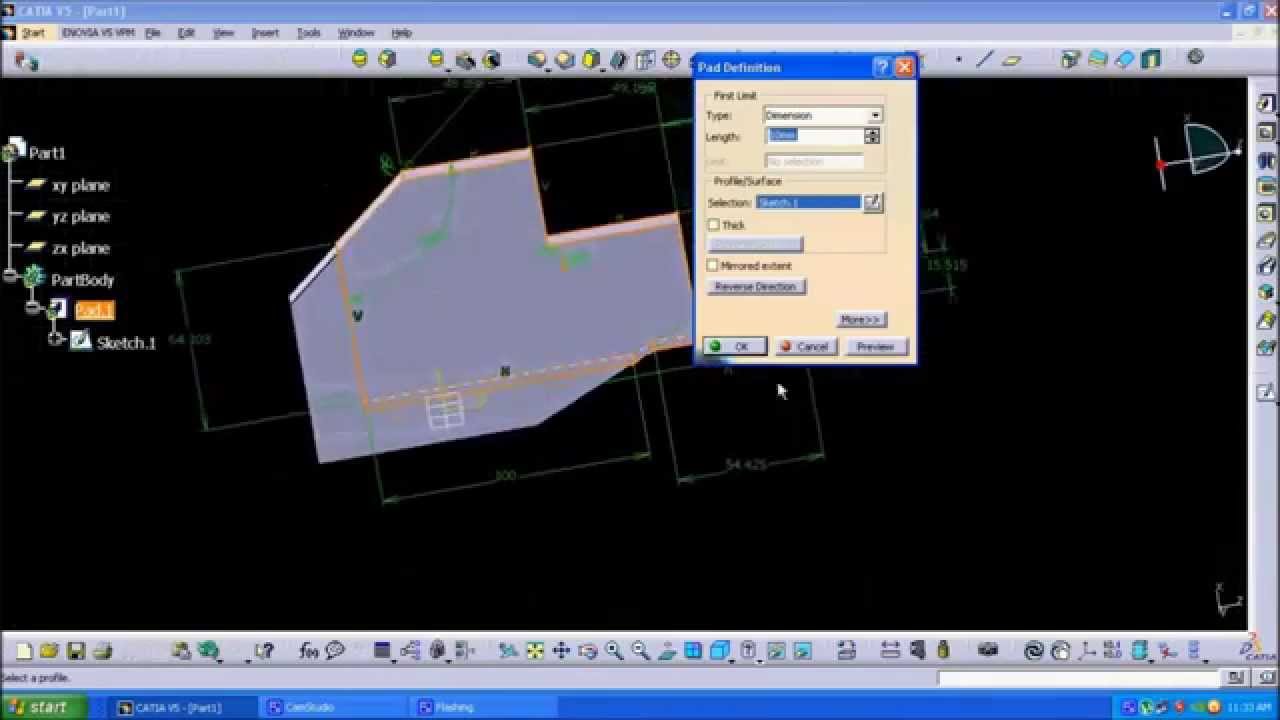This screenshot has height=720, width=1280.
Task: Click the Create Multi-View icon
Action: pyautogui.click(x=693, y=651)
